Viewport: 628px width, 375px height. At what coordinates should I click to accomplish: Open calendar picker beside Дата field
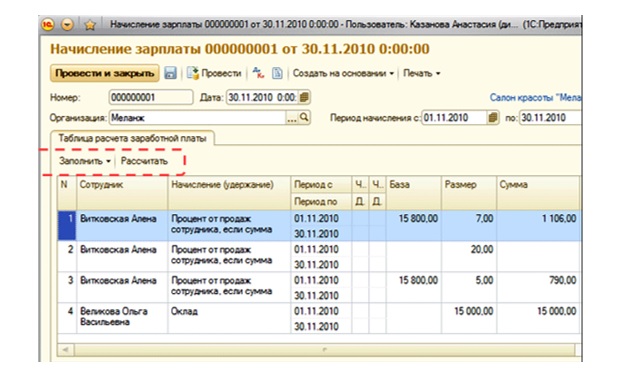tap(304, 97)
